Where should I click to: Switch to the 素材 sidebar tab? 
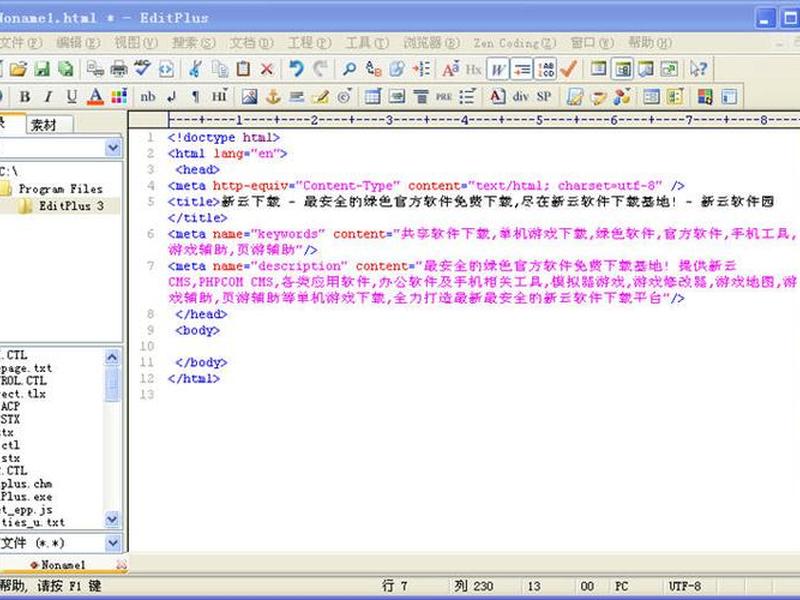tap(49, 124)
